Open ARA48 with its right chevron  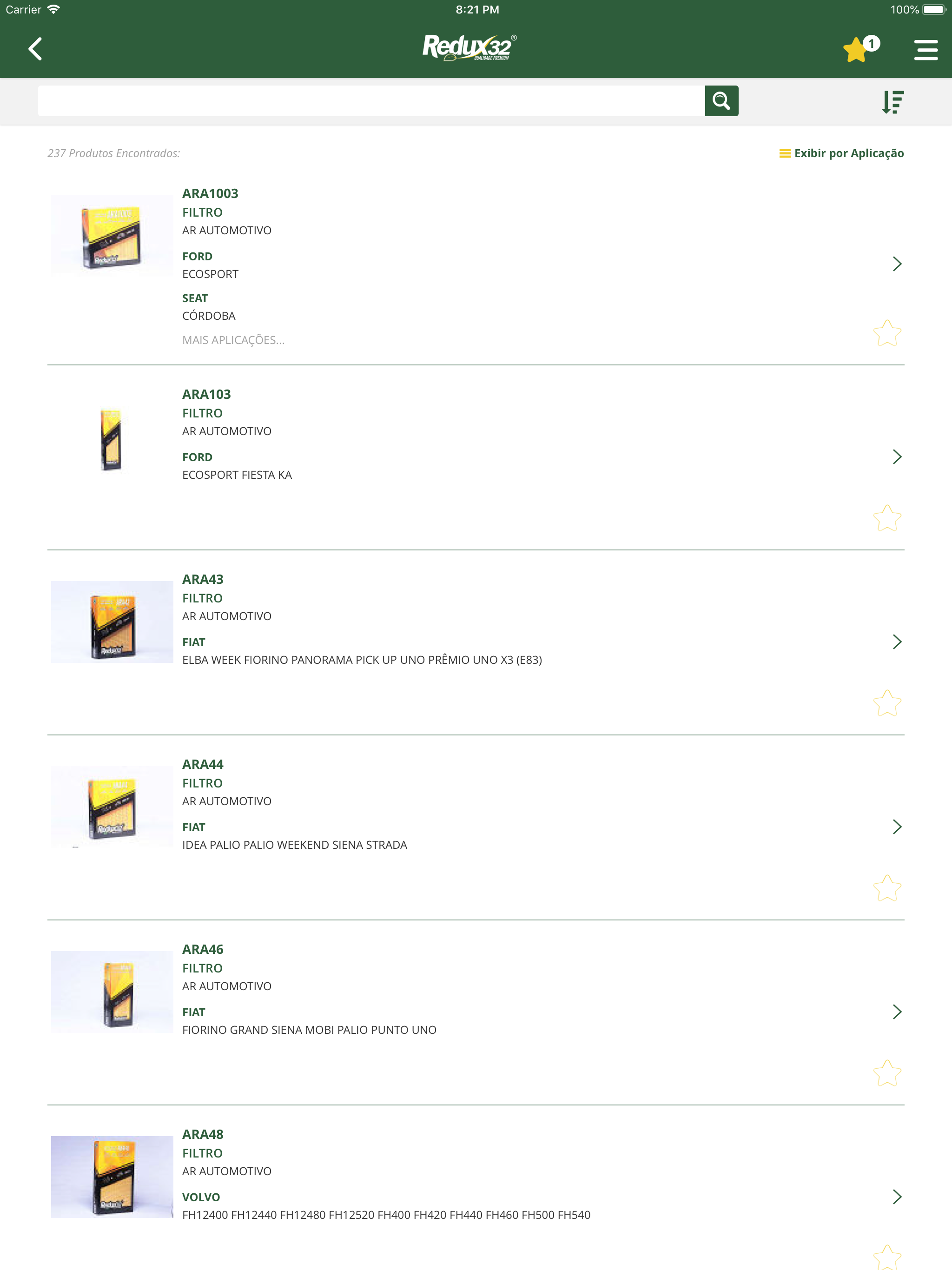pos(897,1197)
